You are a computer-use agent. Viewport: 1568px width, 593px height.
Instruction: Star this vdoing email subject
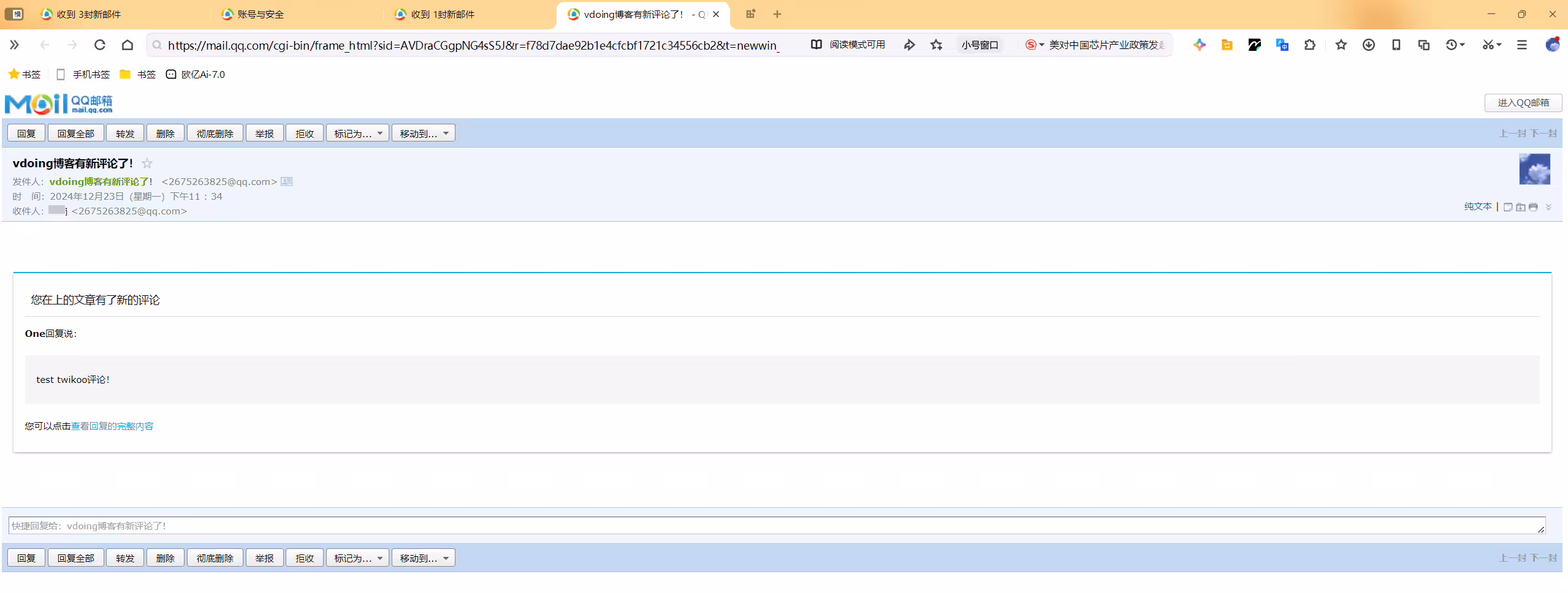[147, 163]
